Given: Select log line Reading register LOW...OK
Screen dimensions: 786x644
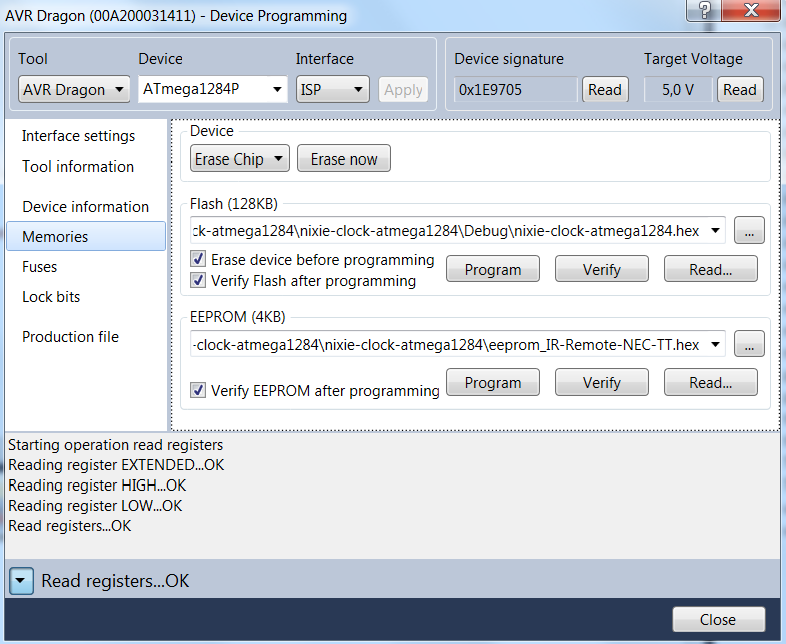Looking at the screenshot, I should pos(95,506).
